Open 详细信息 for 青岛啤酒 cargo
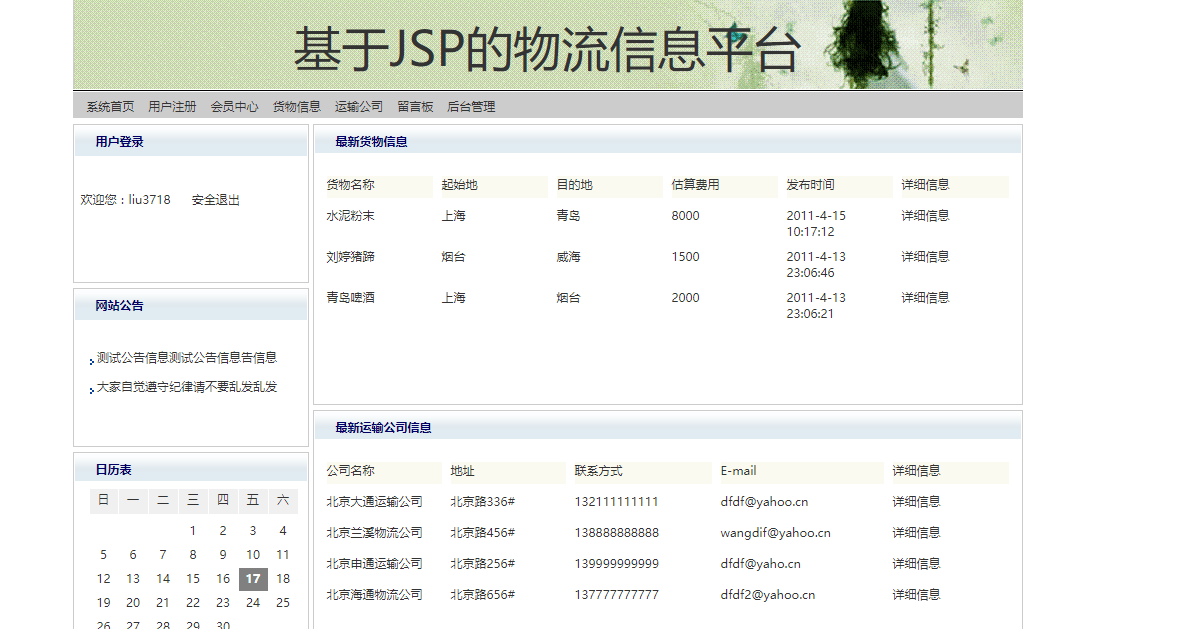Image resolution: width=1183 pixels, height=629 pixels. [x=924, y=297]
